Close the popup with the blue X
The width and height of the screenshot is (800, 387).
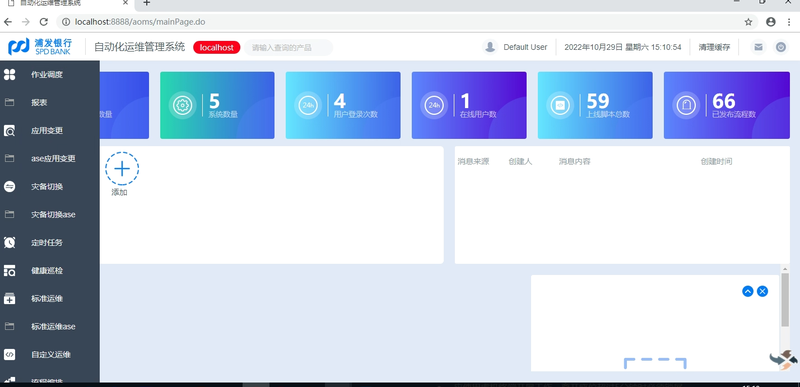tap(762, 291)
